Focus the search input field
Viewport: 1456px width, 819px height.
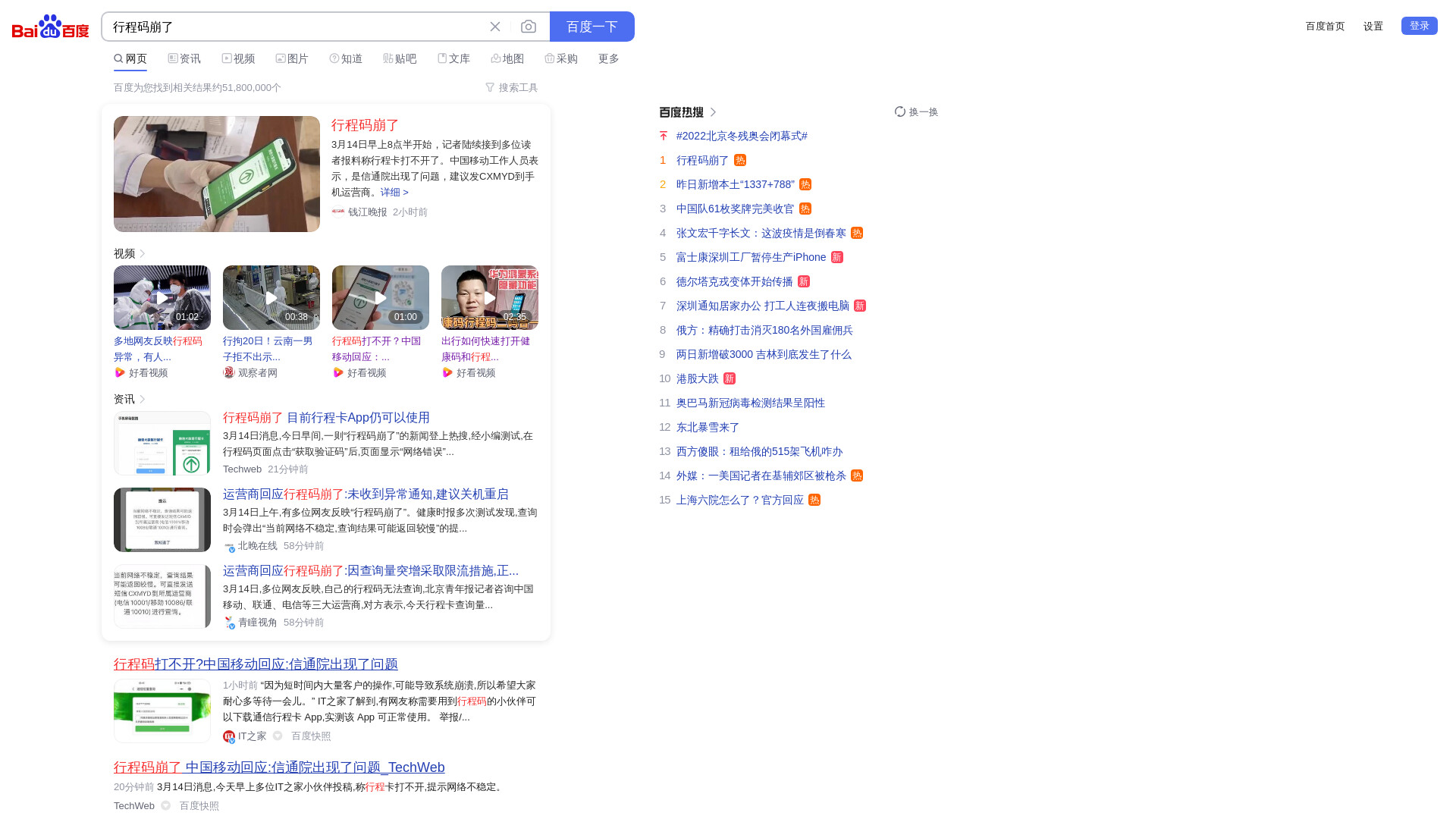tap(296, 27)
